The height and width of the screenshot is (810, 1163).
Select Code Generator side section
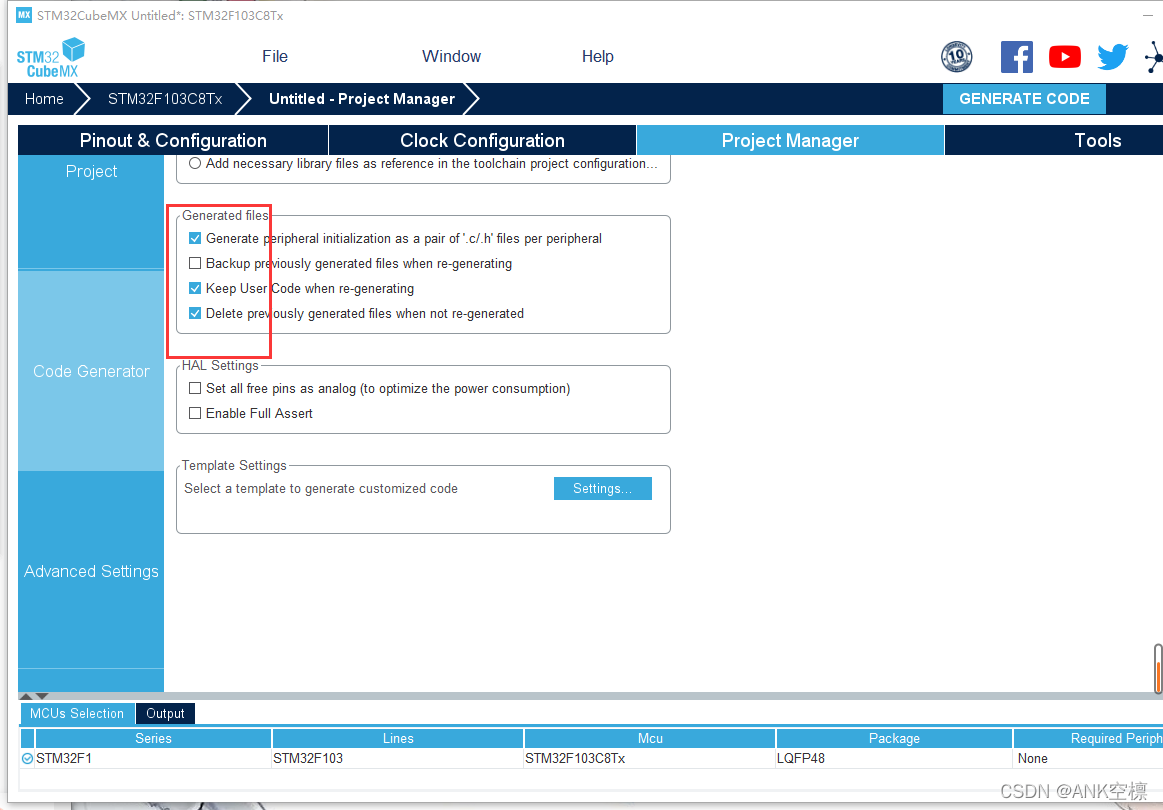point(91,371)
